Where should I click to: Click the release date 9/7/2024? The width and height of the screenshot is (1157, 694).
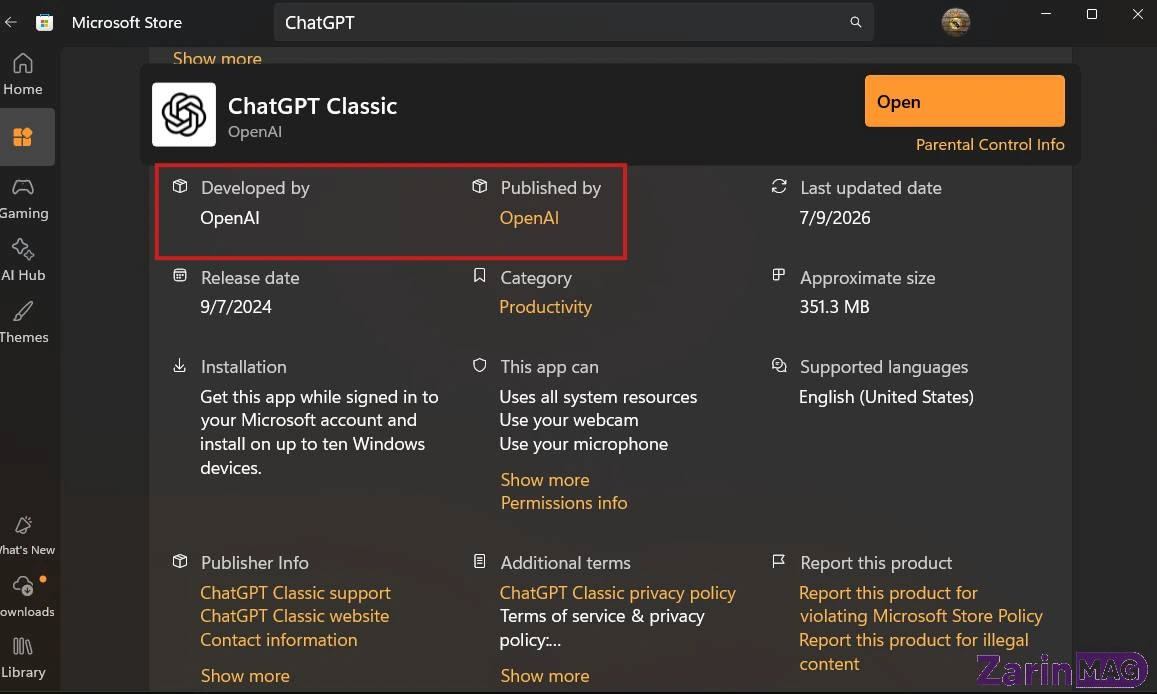(235, 307)
